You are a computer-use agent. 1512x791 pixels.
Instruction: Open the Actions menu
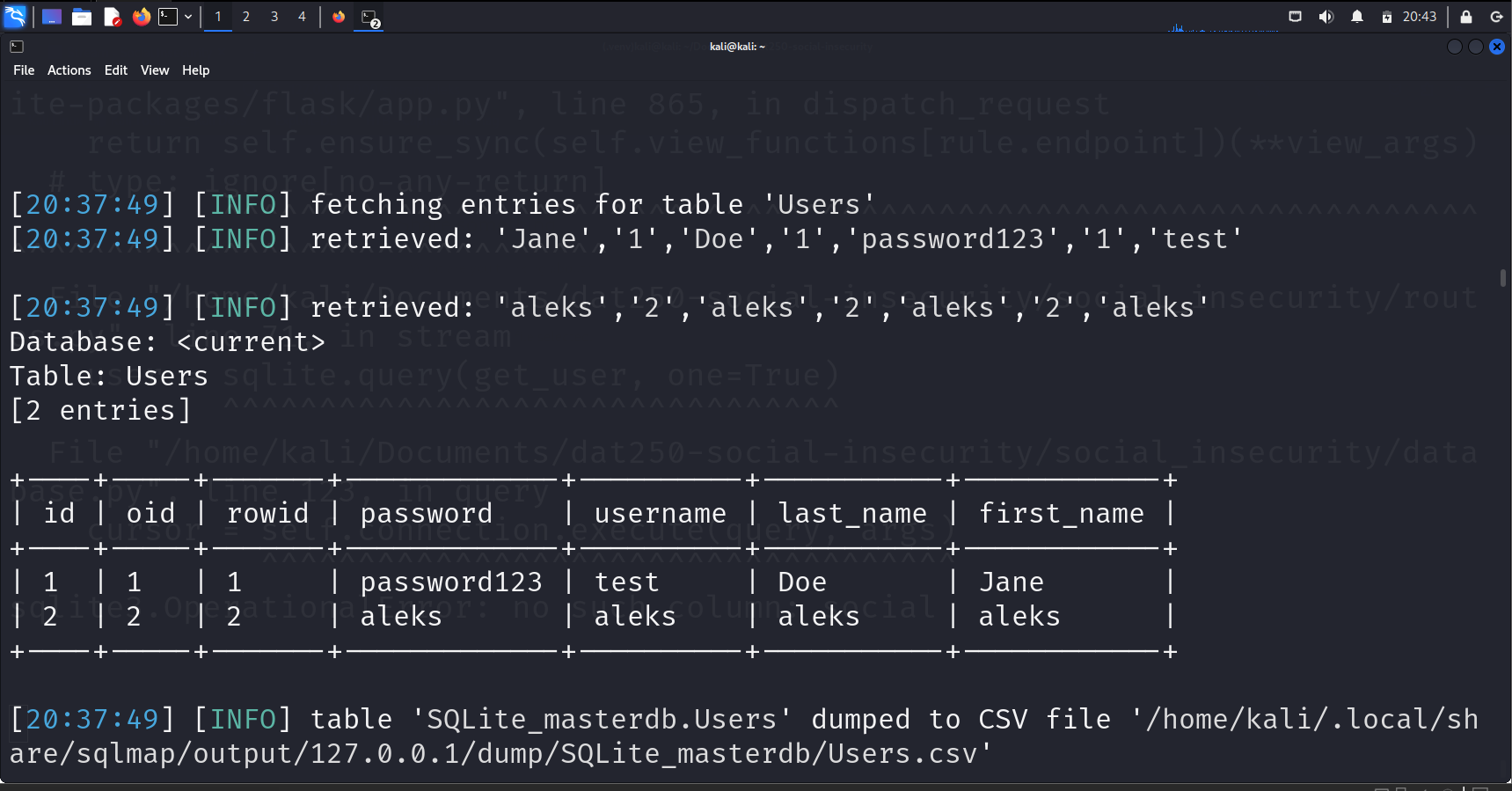coord(69,70)
